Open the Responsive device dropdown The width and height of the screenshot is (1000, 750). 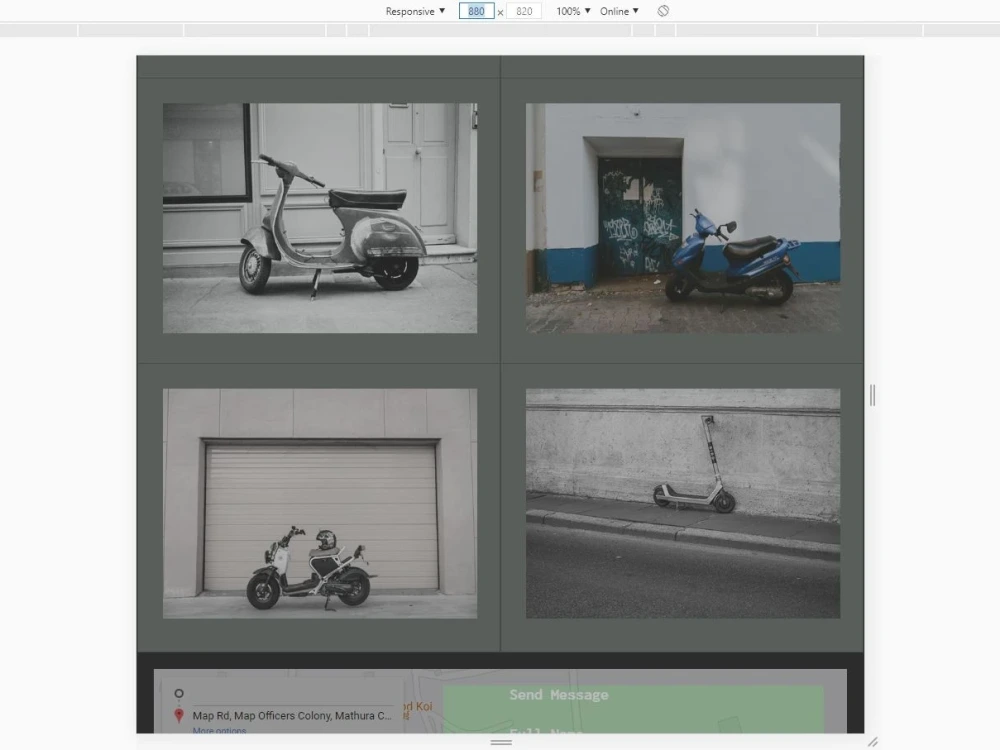415,11
